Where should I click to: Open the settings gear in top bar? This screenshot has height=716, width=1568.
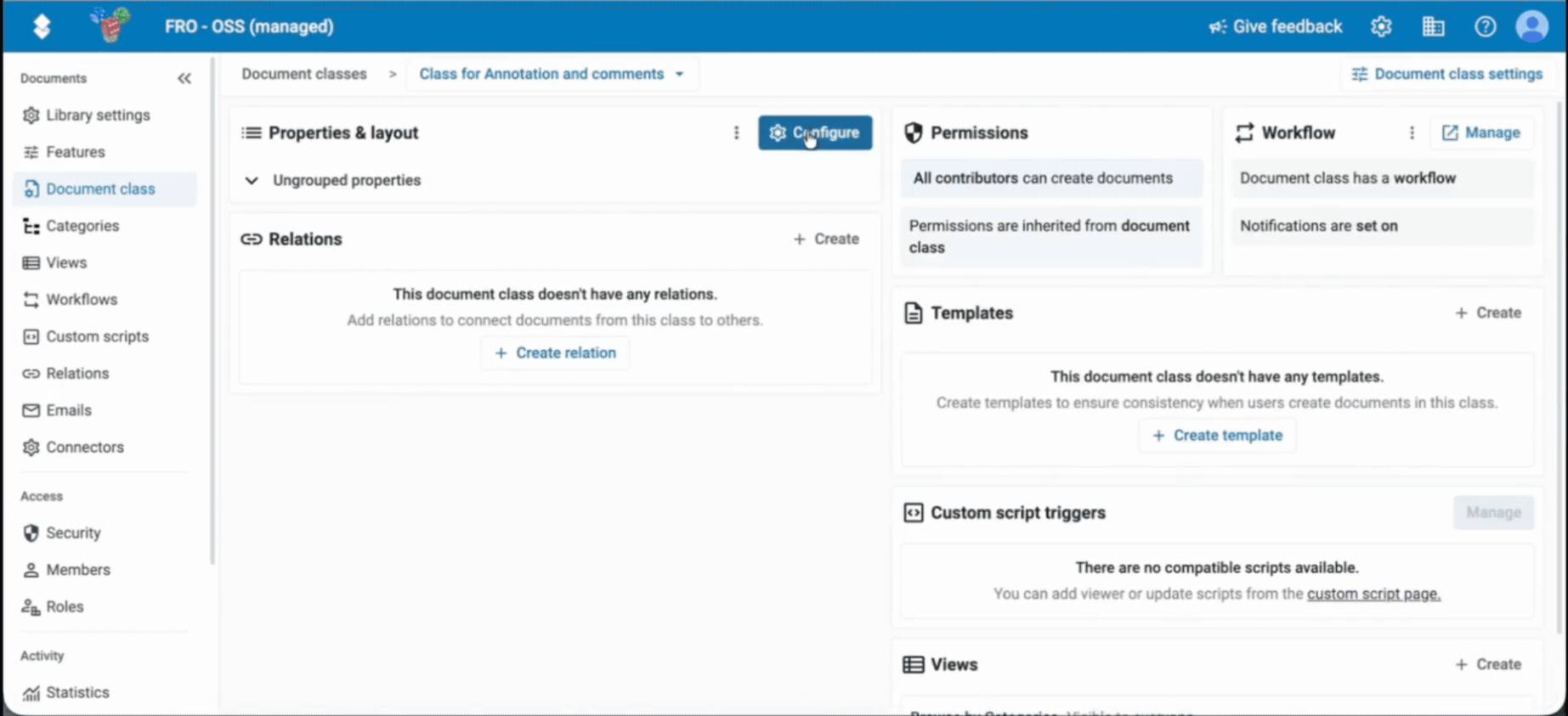(x=1381, y=26)
